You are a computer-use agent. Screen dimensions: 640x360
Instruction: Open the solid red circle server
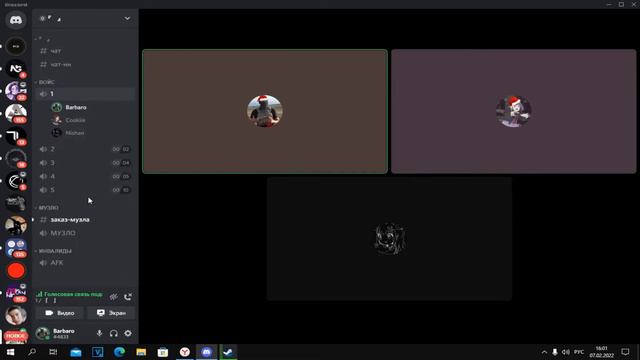[x=16, y=271]
